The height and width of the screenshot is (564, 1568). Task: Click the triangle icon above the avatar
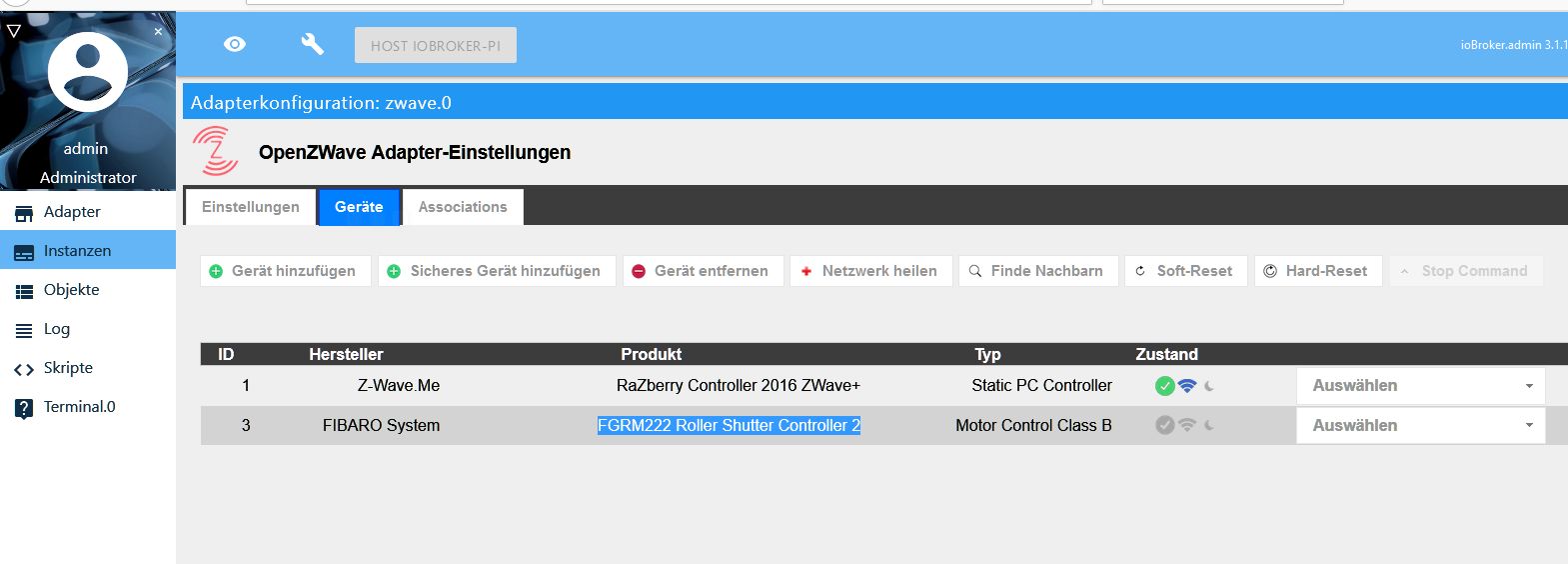(x=13, y=31)
